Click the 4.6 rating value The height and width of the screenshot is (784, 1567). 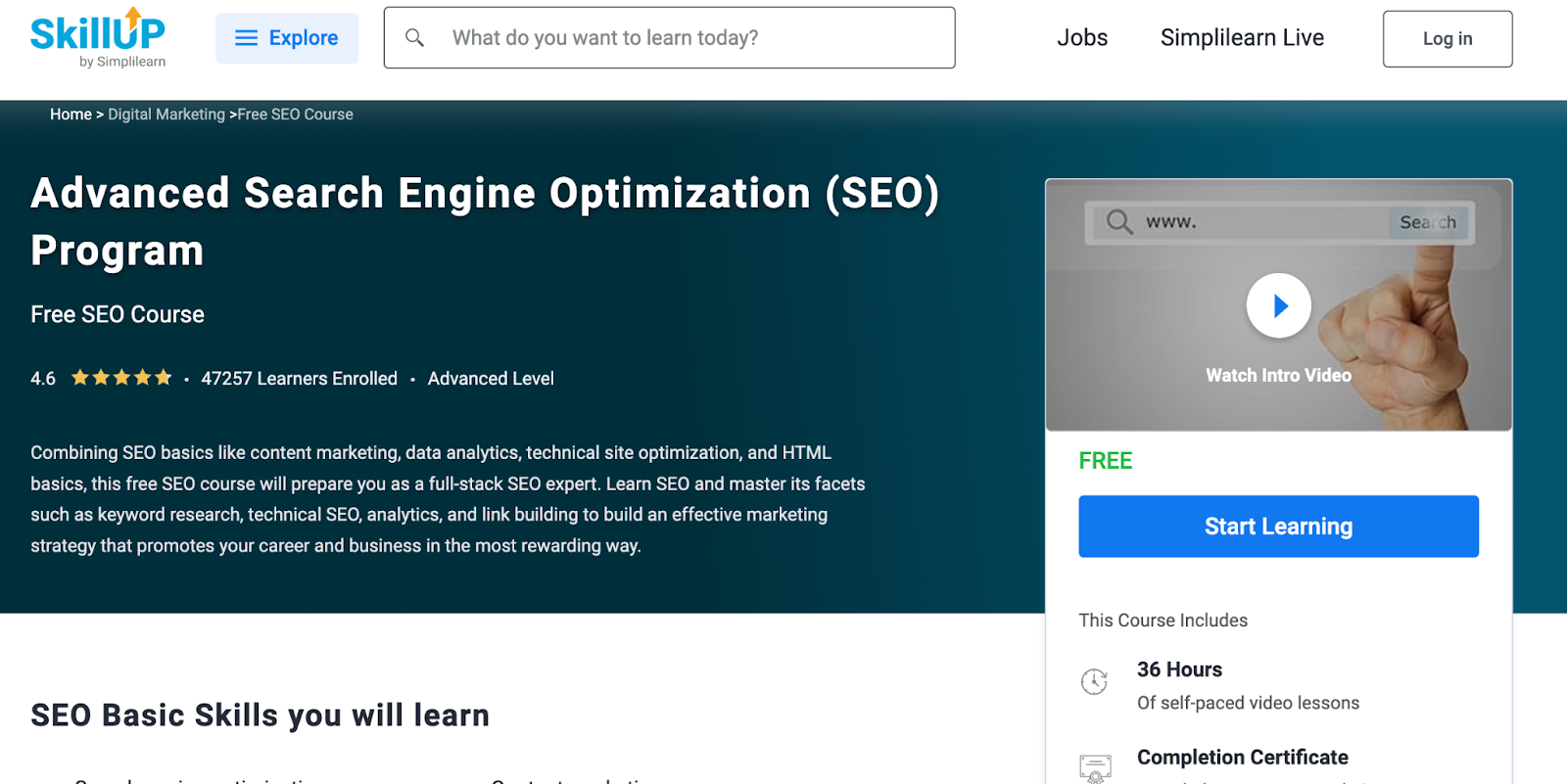point(43,379)
